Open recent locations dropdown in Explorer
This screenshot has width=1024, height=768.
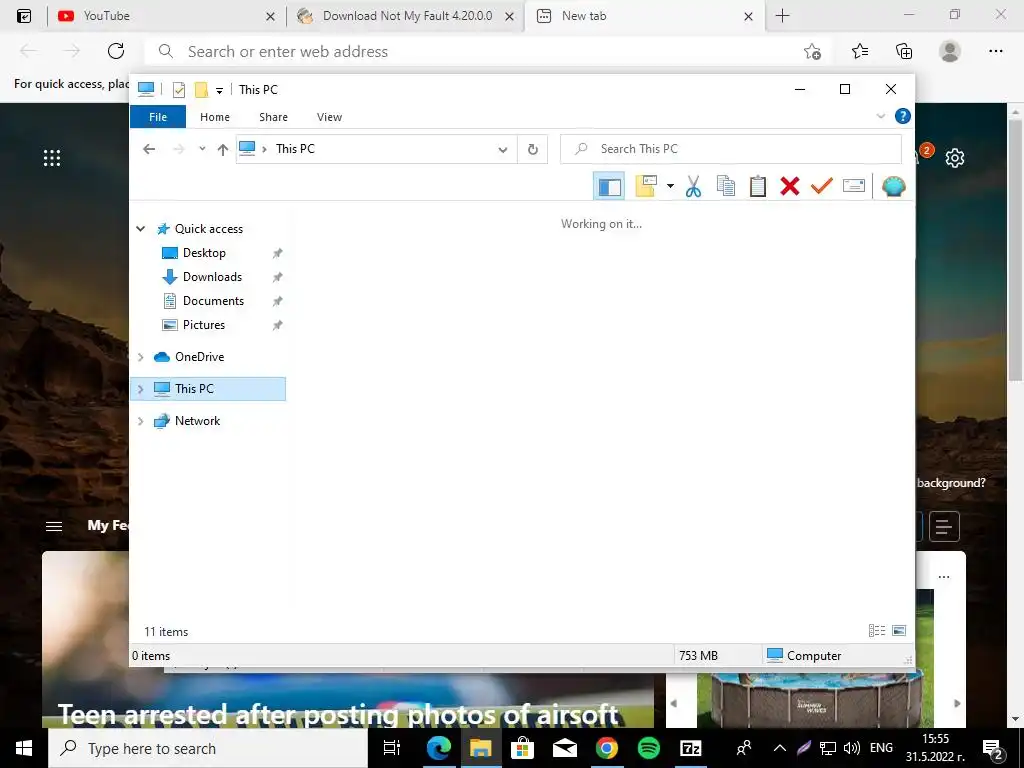point(202,149)
